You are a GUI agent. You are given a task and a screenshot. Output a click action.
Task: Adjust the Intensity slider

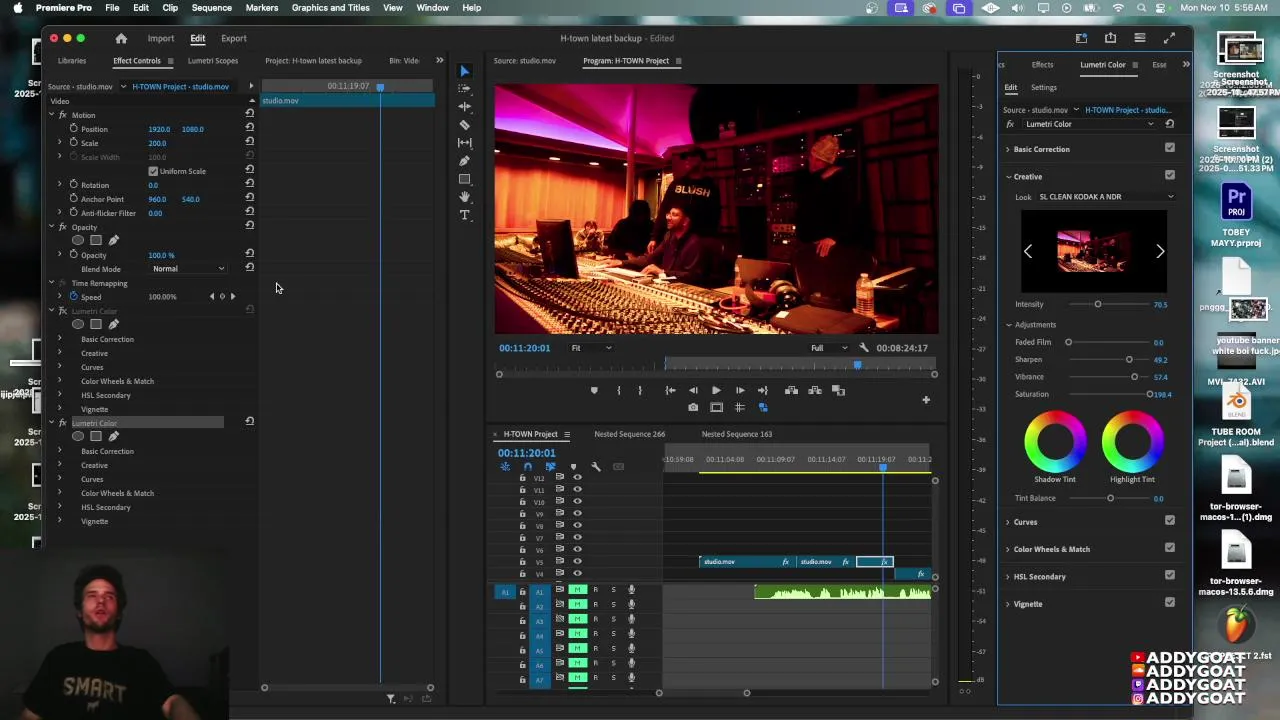1098,304
